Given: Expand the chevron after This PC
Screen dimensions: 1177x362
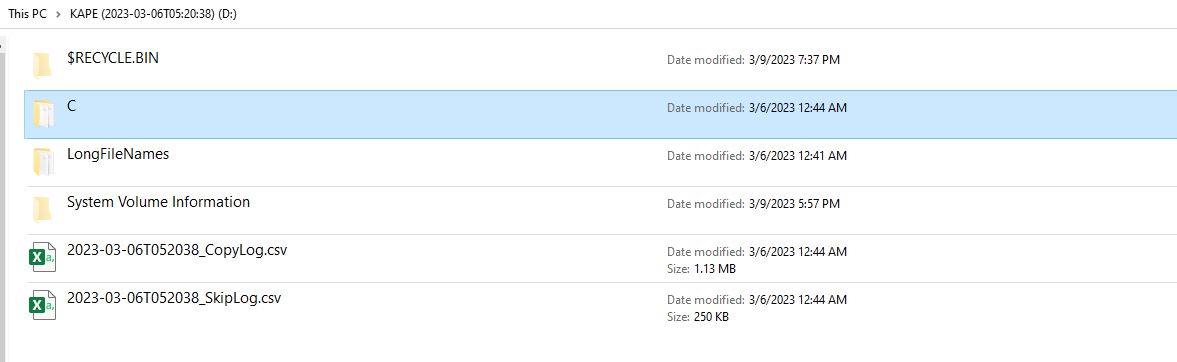Looking at the screenshot, I should (x=59, y=14).
